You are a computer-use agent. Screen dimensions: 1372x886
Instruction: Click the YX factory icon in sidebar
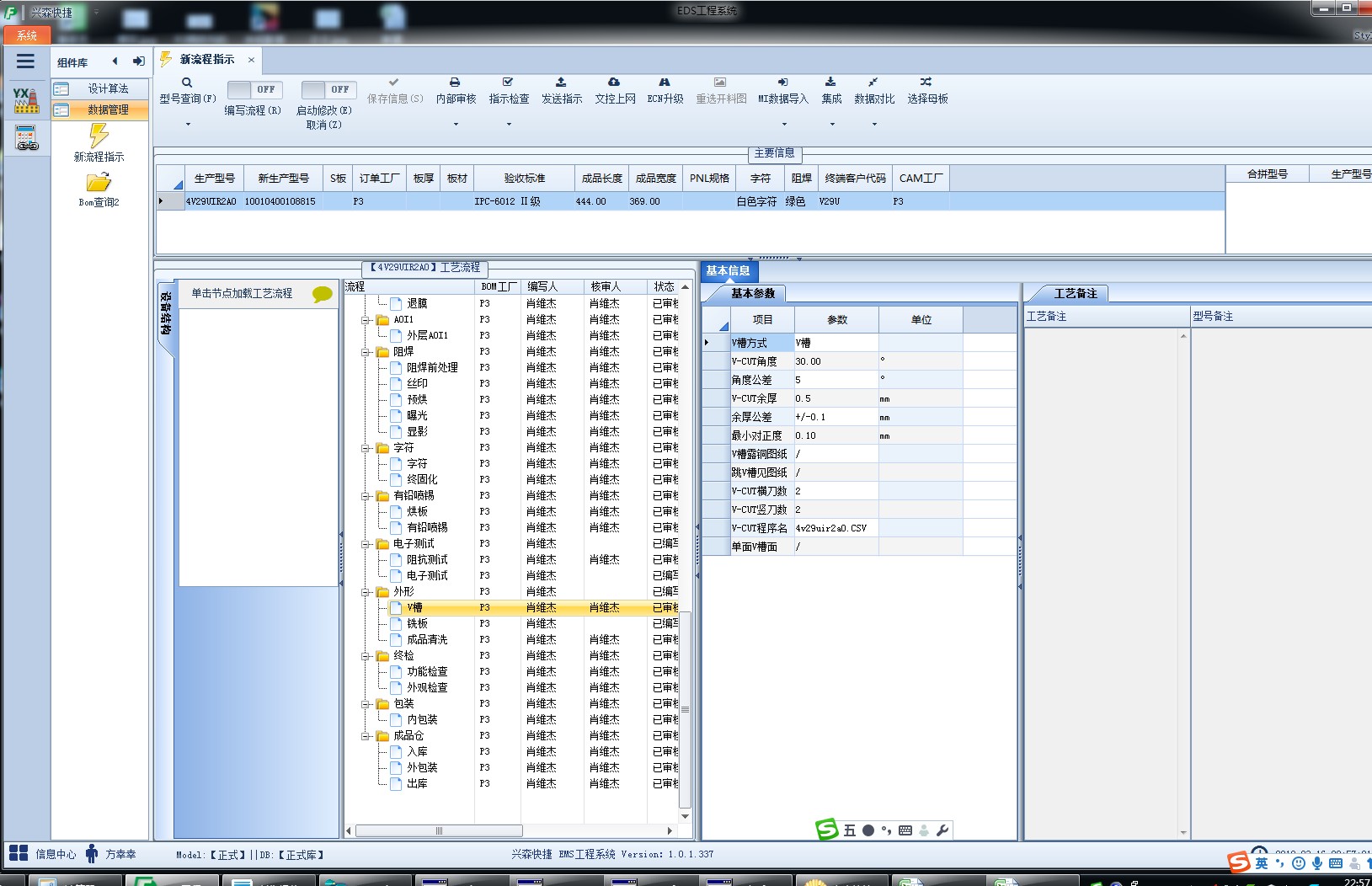coord(26,100)
